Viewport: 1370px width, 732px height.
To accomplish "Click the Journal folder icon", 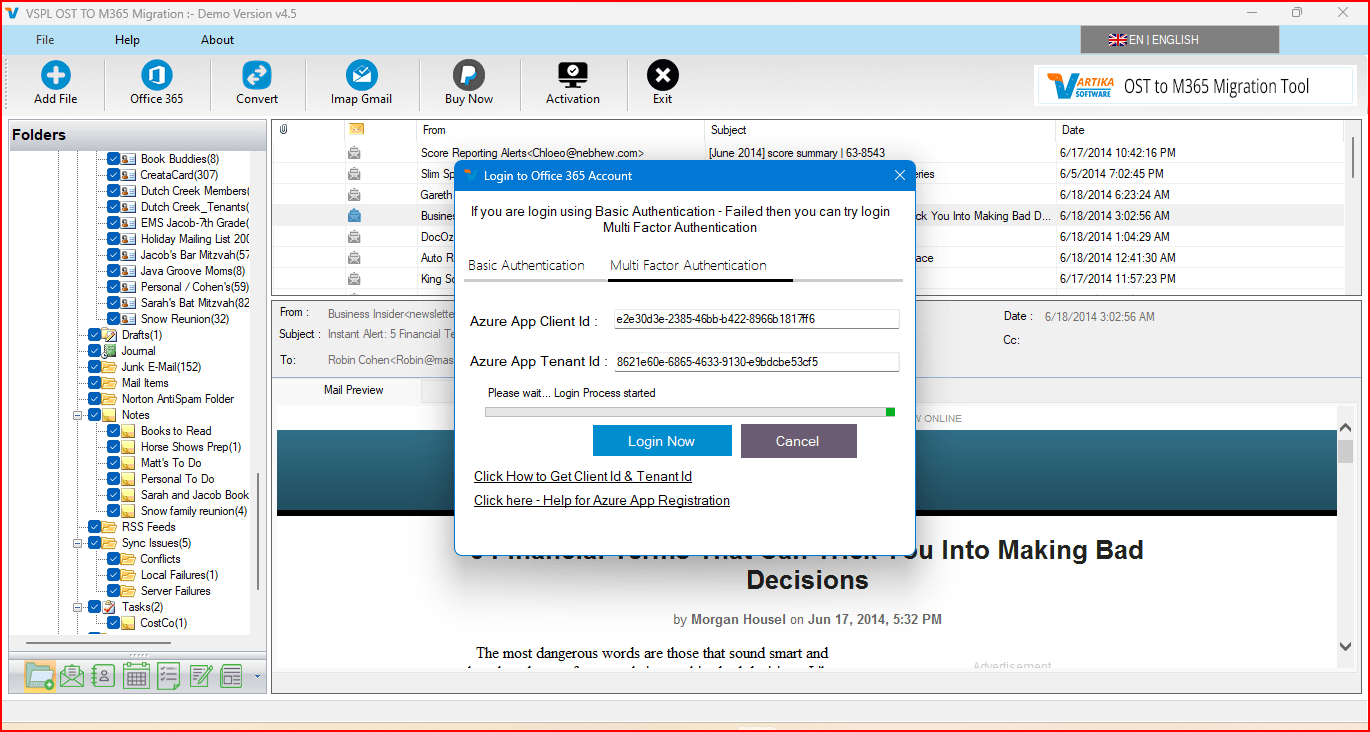I will pyautogui.click(x=110, y=351).
